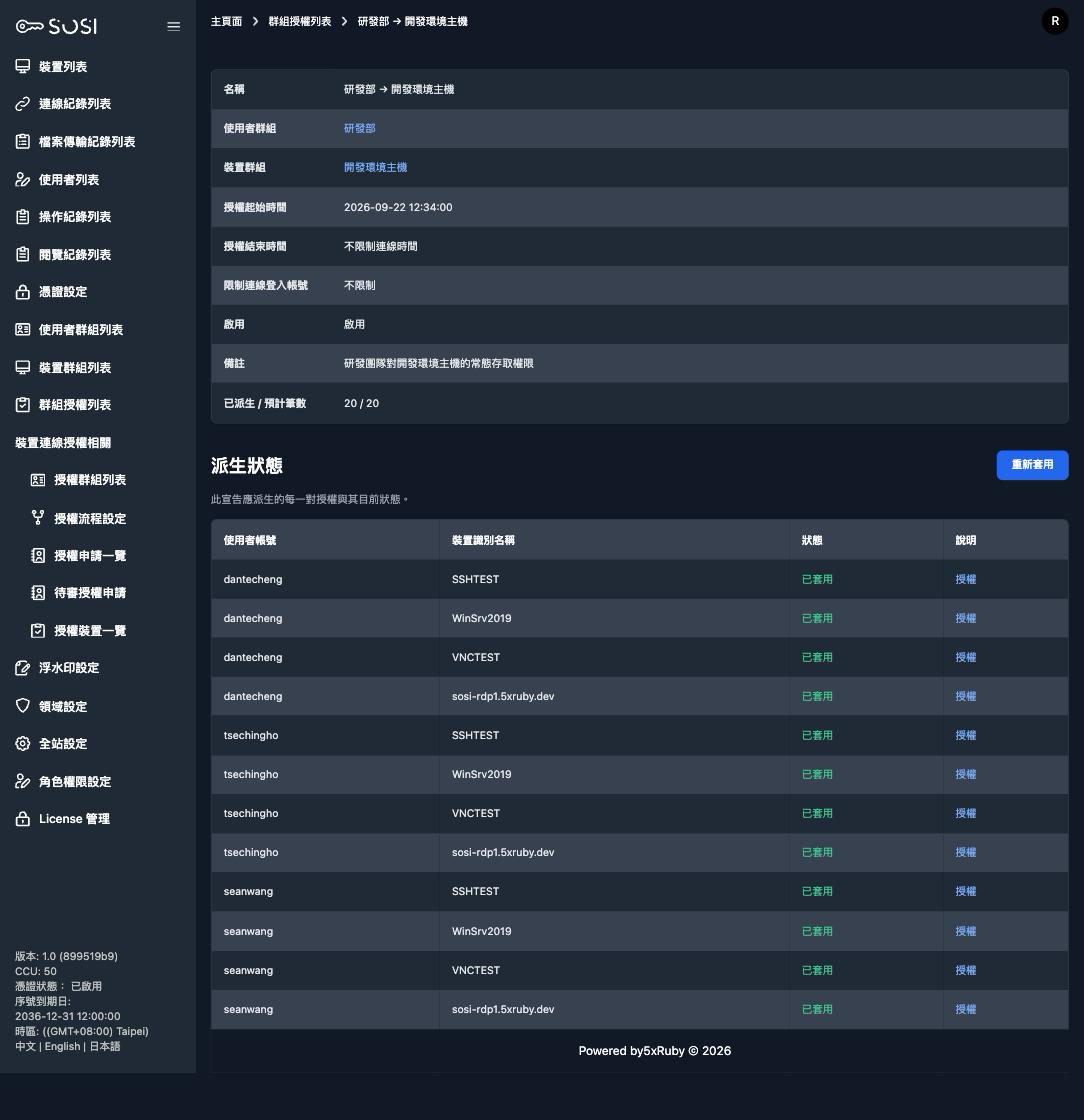
Task: Click the shield icon beside 領域設定
Action: (x=23, y=706)
